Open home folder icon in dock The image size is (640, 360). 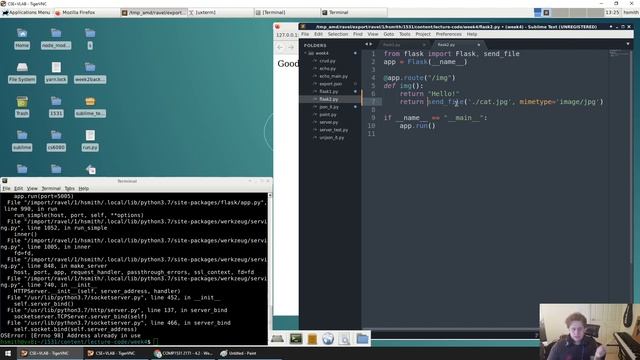coord(362,339)
